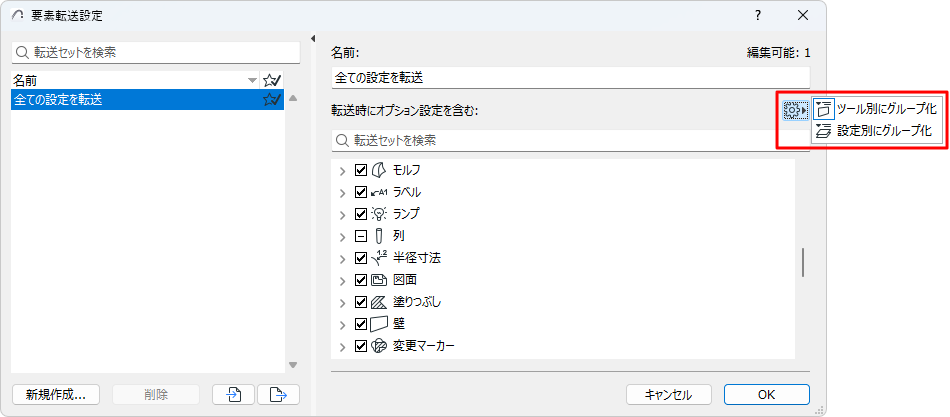The width and height of the screenshot is (950, 417).
Task: Click the import transfer set icon button
Action: [233, 395]
